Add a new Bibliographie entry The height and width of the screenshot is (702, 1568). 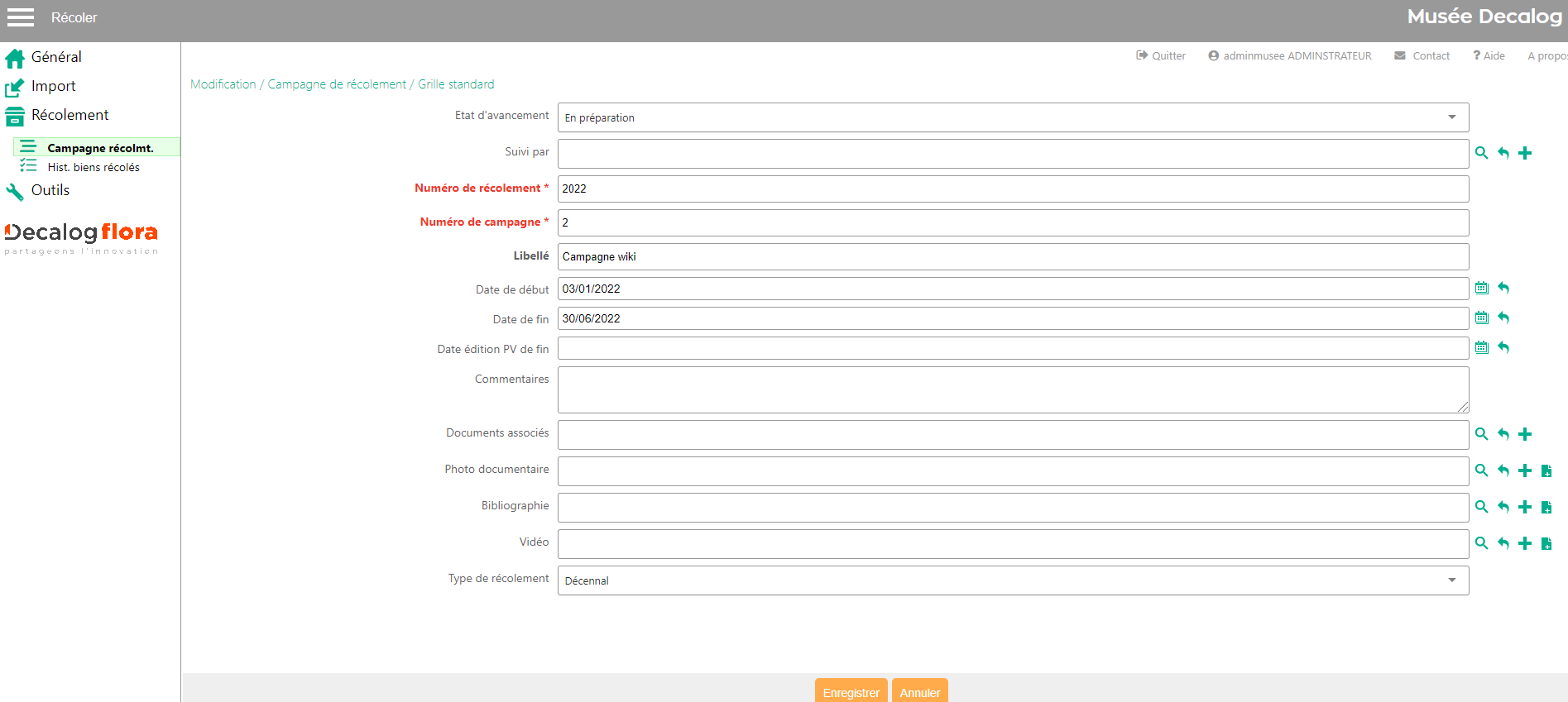coord(1525,507)
